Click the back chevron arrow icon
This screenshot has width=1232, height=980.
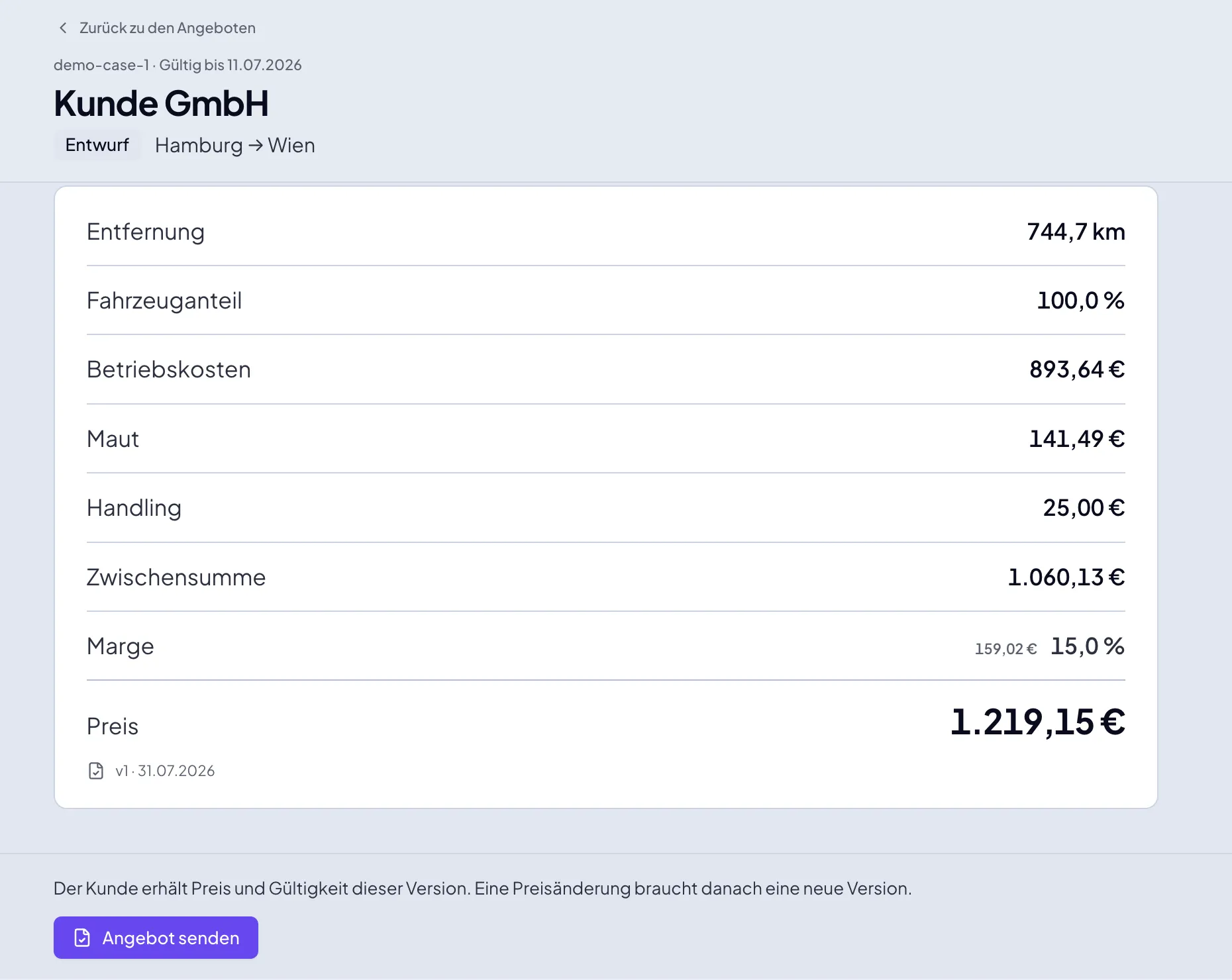pyautogui.click(x=63, y=28)
